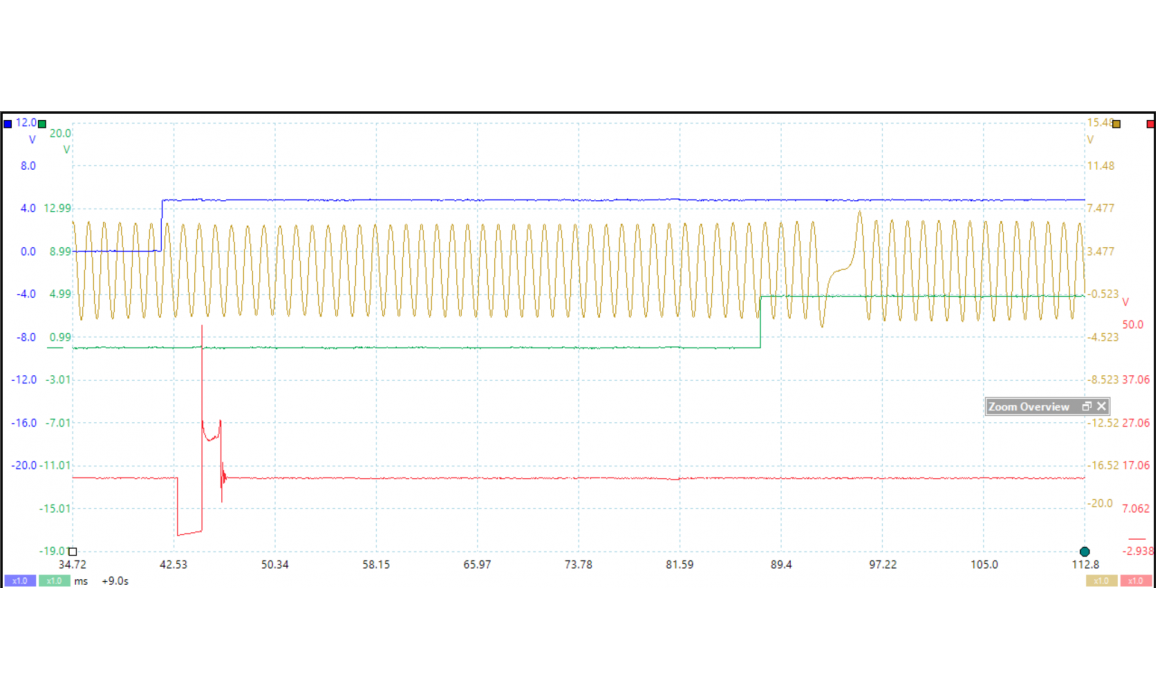Select the white ruler handle at bottom-left
The height and width of the screenshot is (700, 1156).
pos(72,552)
